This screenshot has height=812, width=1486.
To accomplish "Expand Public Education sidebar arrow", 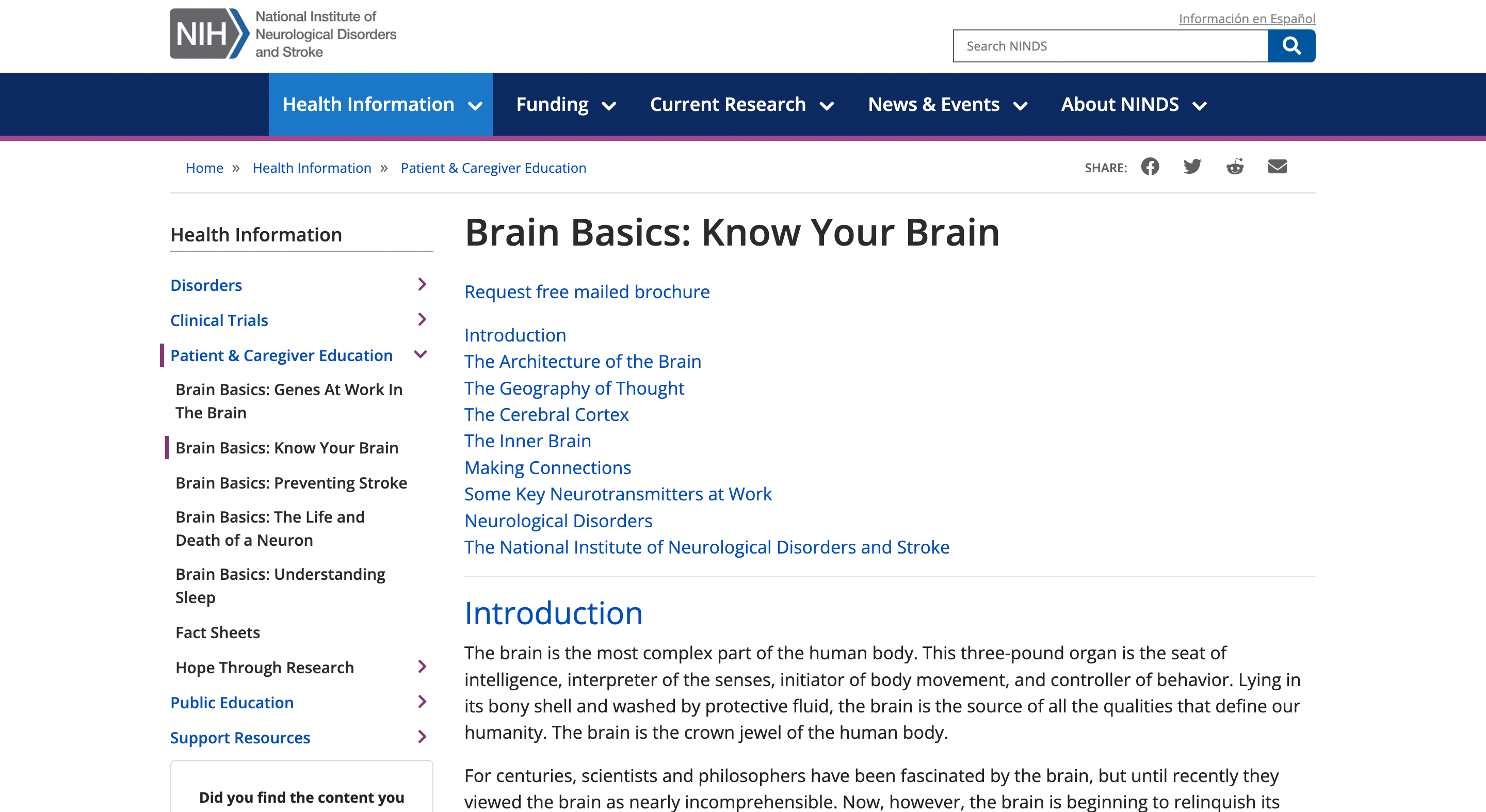I will pos(422,702).
